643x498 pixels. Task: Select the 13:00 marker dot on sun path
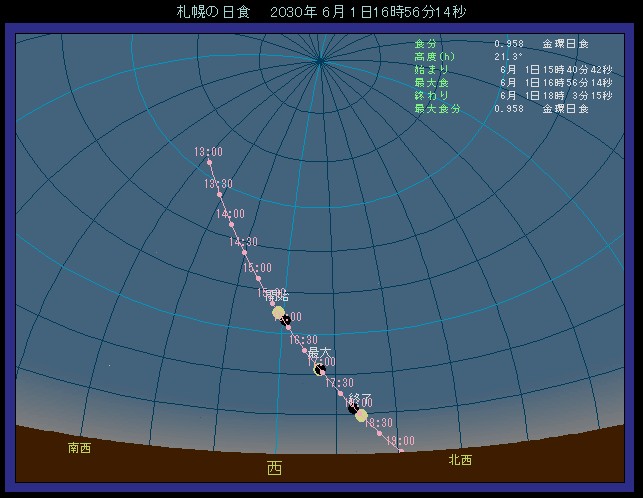[209, 161]
